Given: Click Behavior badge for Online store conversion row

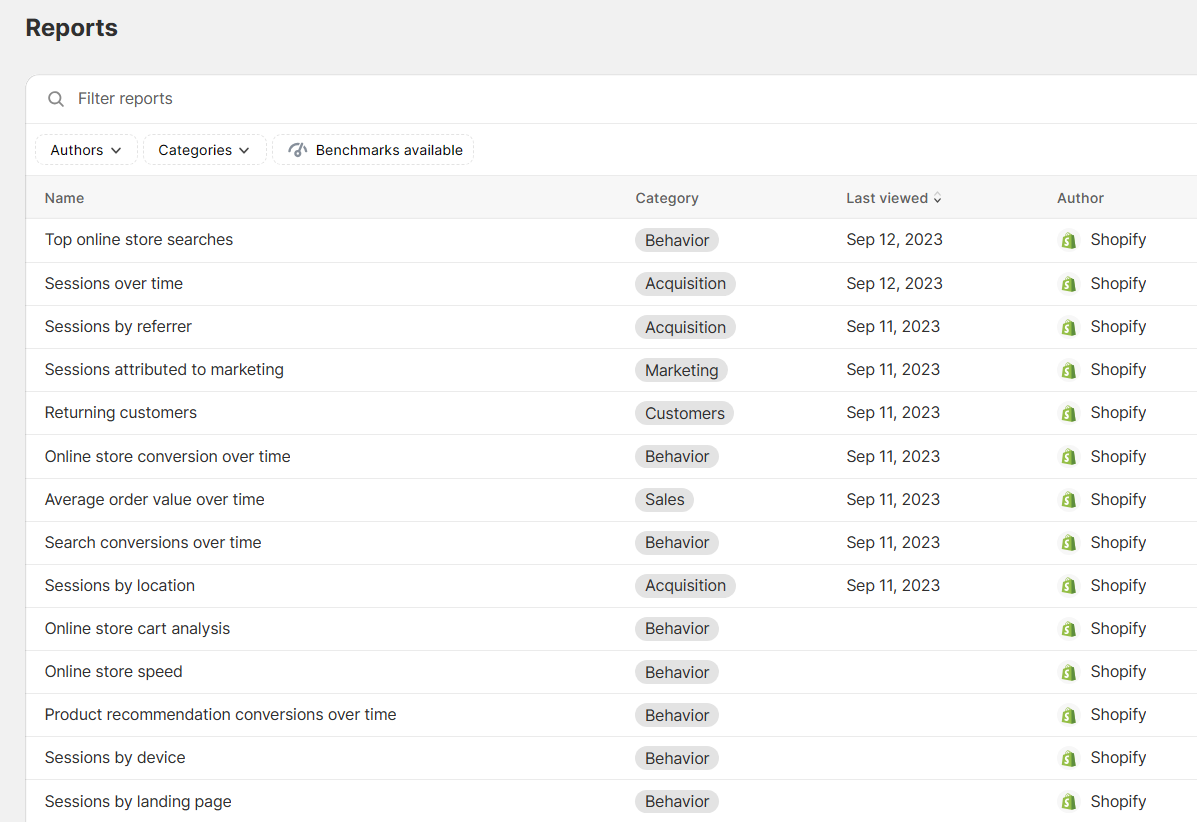Looking at the screenshot, I should (x=676, y=456).
